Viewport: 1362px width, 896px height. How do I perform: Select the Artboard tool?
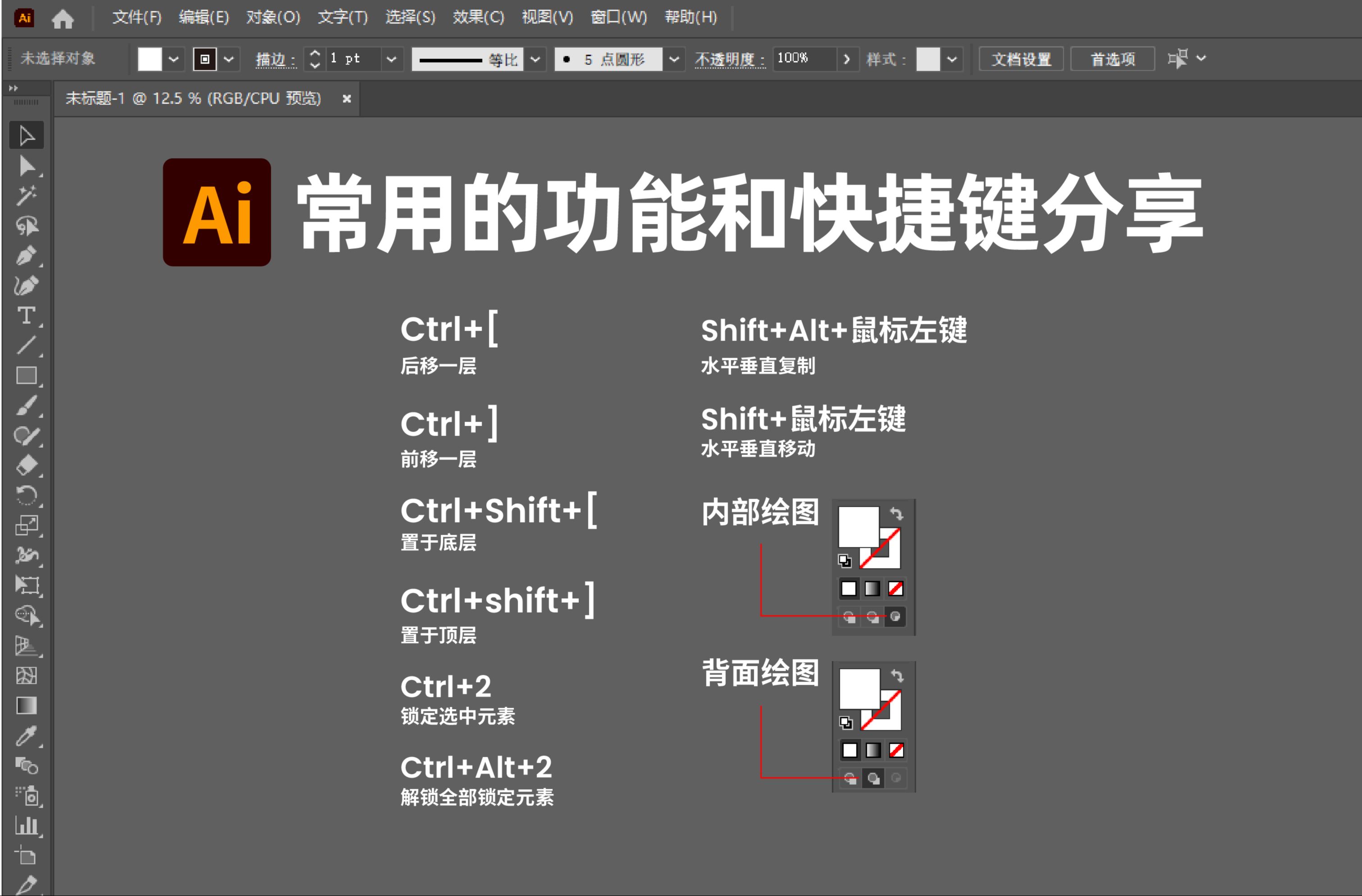(x=26, y=856)
